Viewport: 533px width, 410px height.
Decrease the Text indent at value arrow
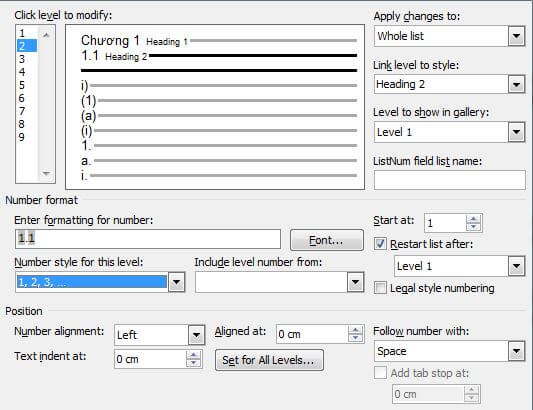(x=193, y=363)
